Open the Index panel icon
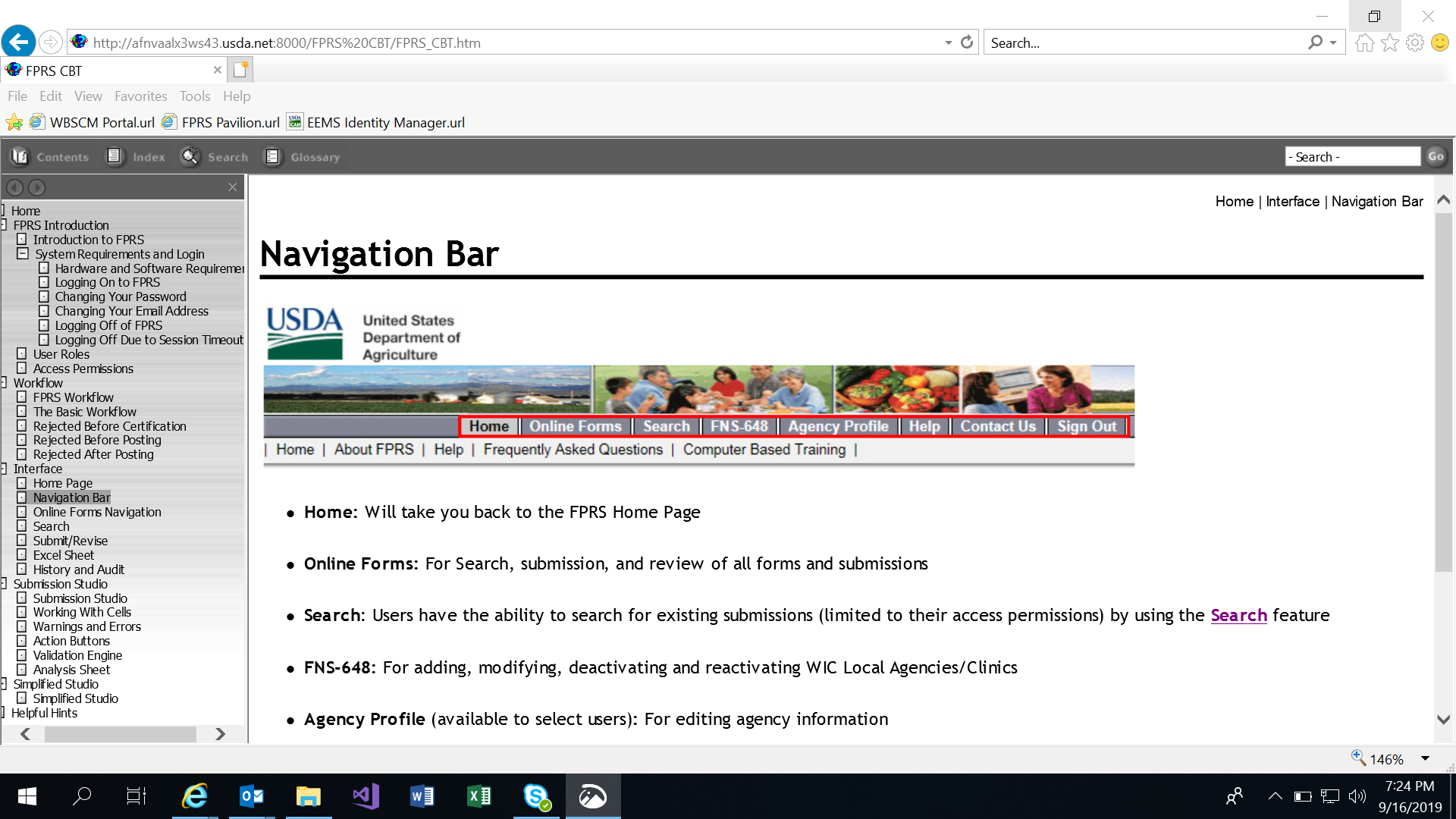This screenshot has width=1456, height=819. click(x=115, y=157)
